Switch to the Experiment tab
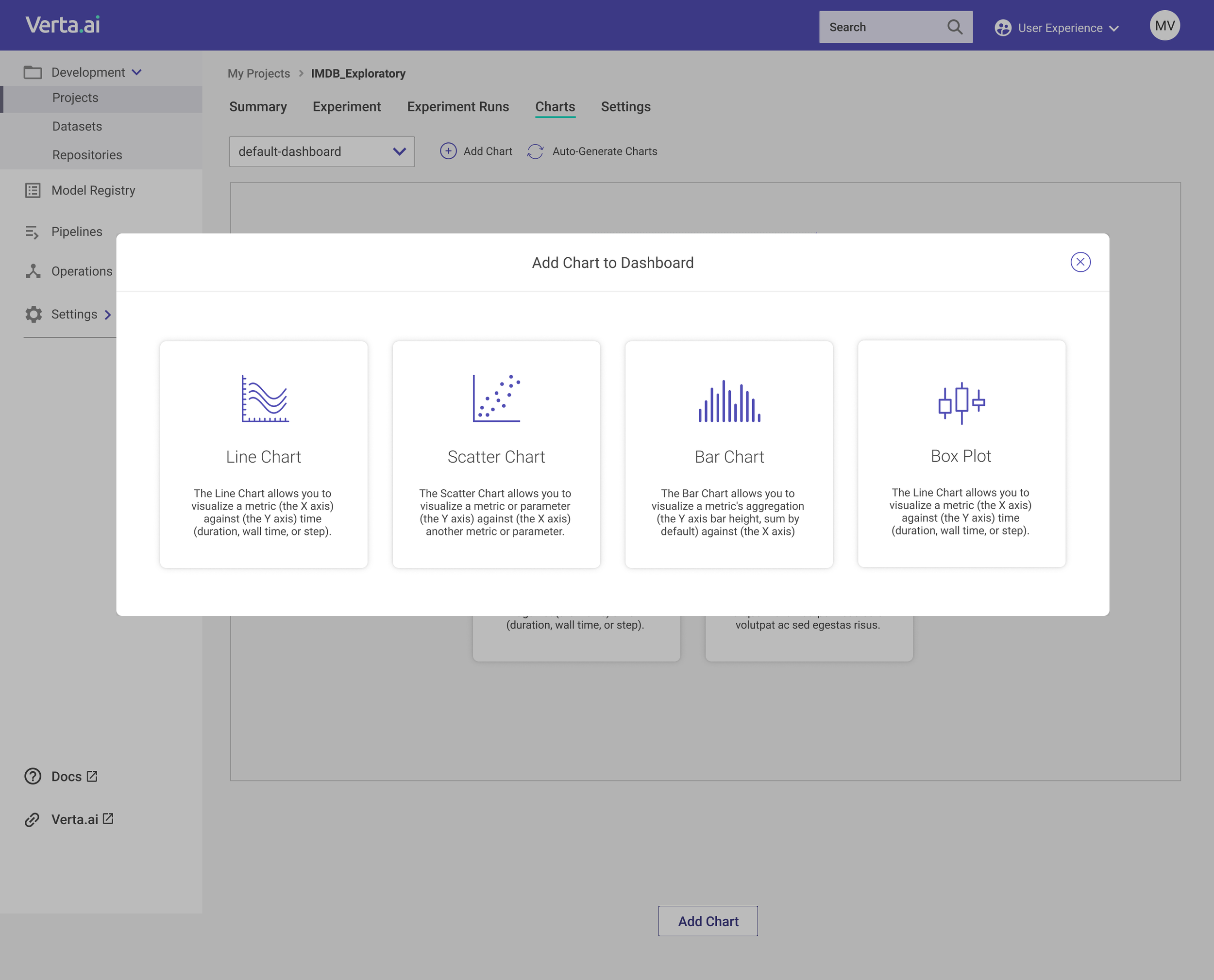This screenshot has width=1214, height=980. [x=347, y=107]
